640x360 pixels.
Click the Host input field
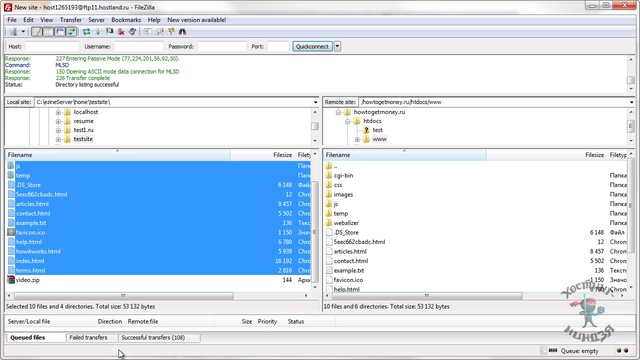click(52, 47)
